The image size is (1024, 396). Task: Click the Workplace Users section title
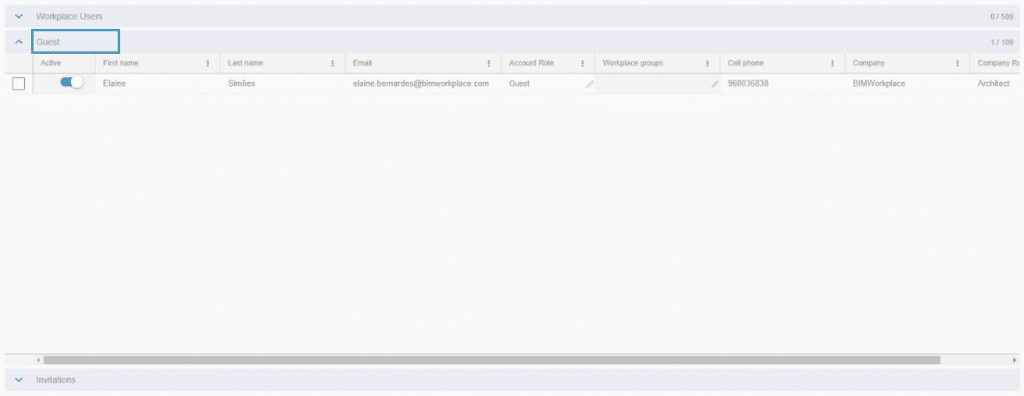tap(69, 16)
